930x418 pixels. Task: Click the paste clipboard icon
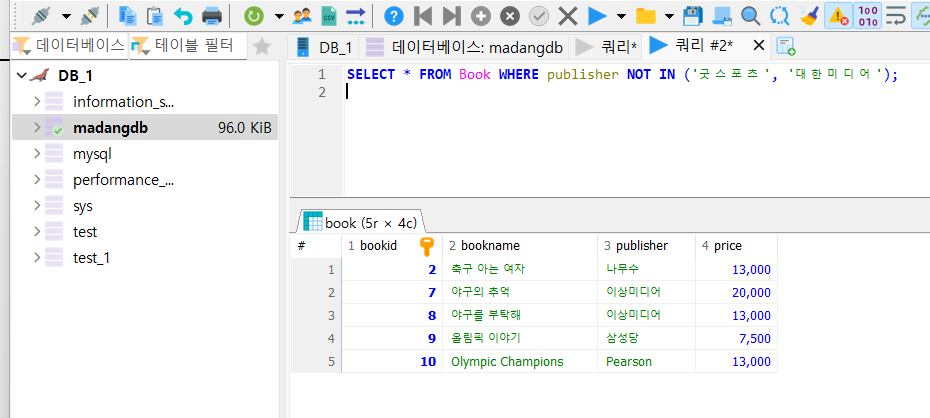click(x=155, y=16)
